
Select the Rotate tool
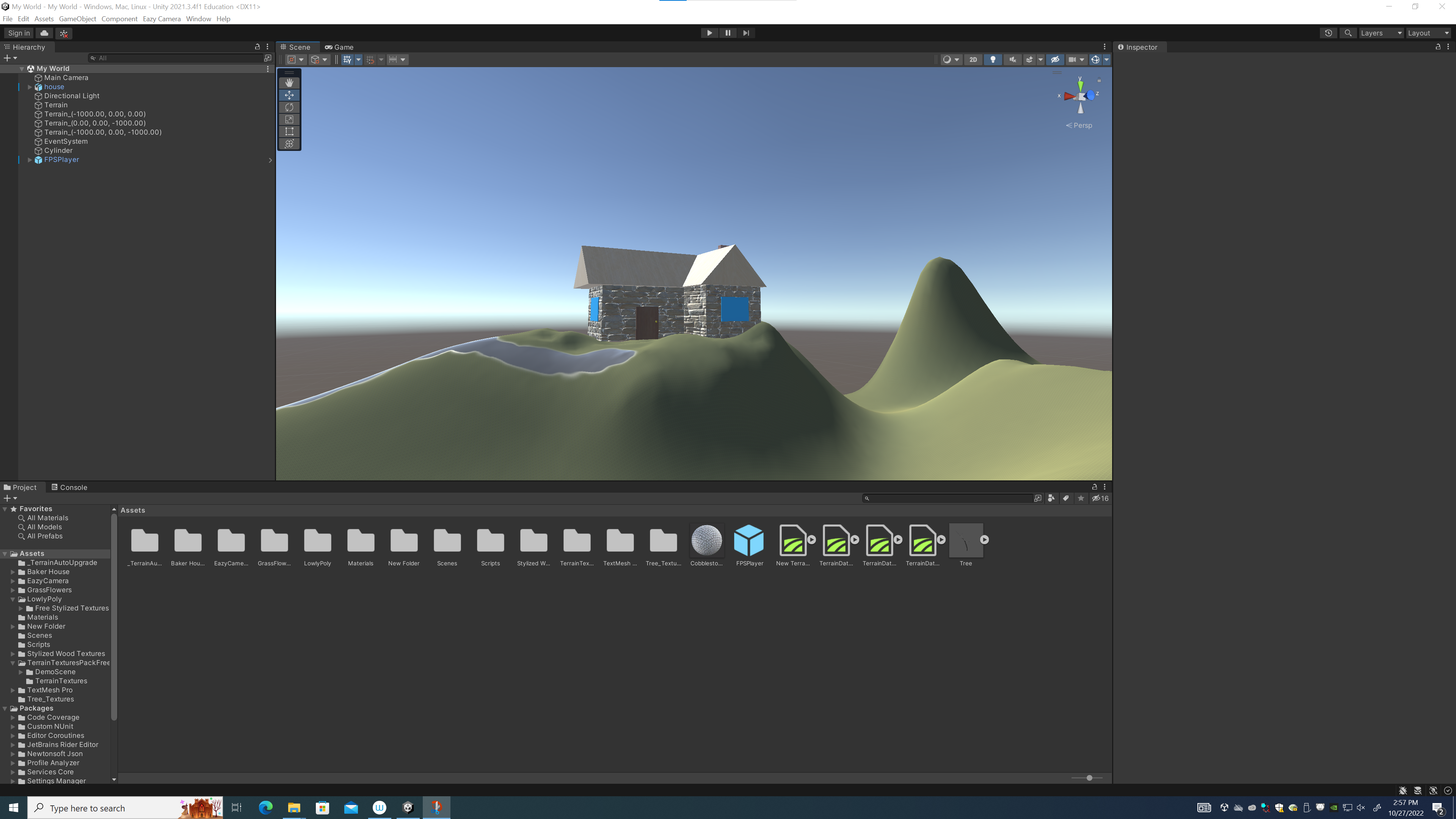click(x=289, y=107)
